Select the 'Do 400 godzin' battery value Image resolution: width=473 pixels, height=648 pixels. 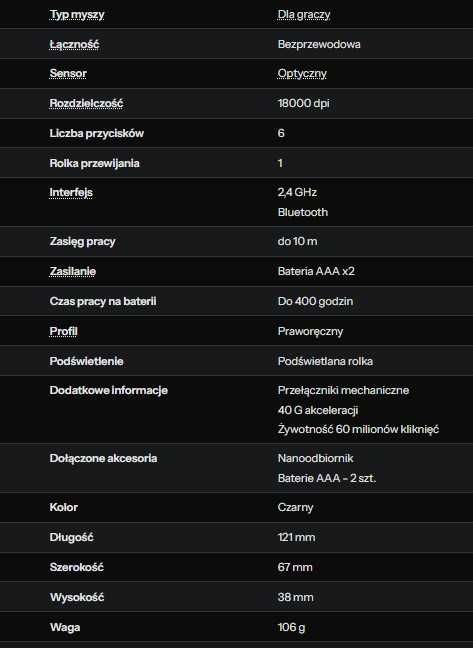coord(315,301)
